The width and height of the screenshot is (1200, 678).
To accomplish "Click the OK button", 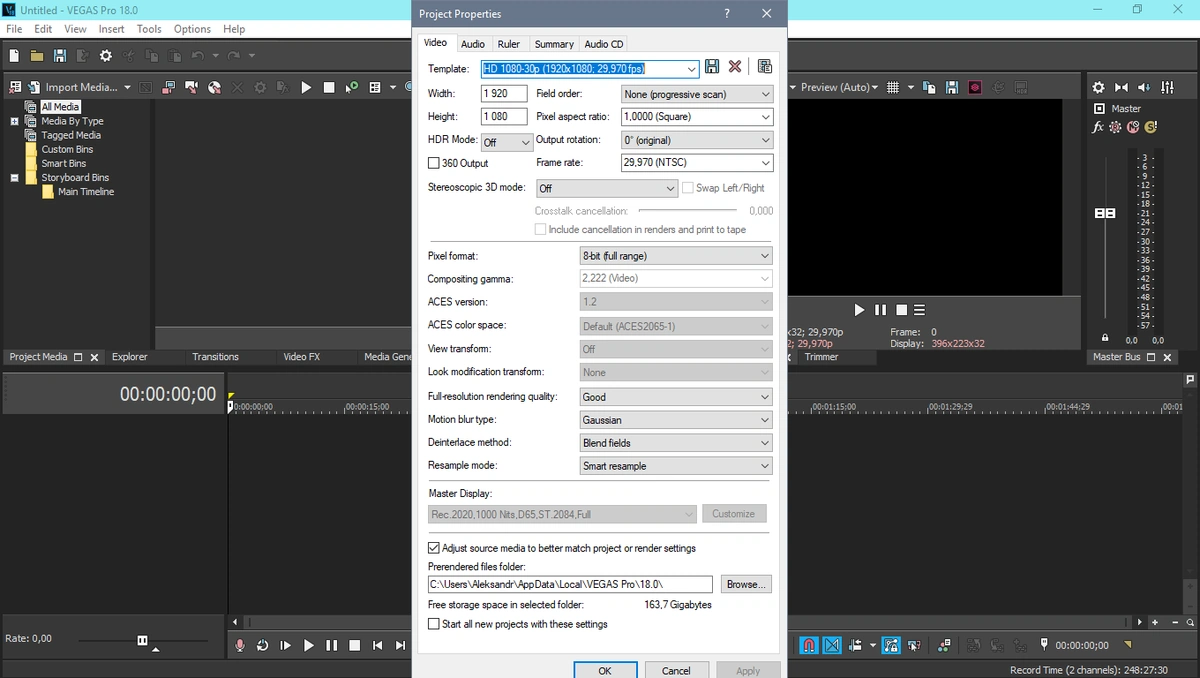I will click(605, 670).
